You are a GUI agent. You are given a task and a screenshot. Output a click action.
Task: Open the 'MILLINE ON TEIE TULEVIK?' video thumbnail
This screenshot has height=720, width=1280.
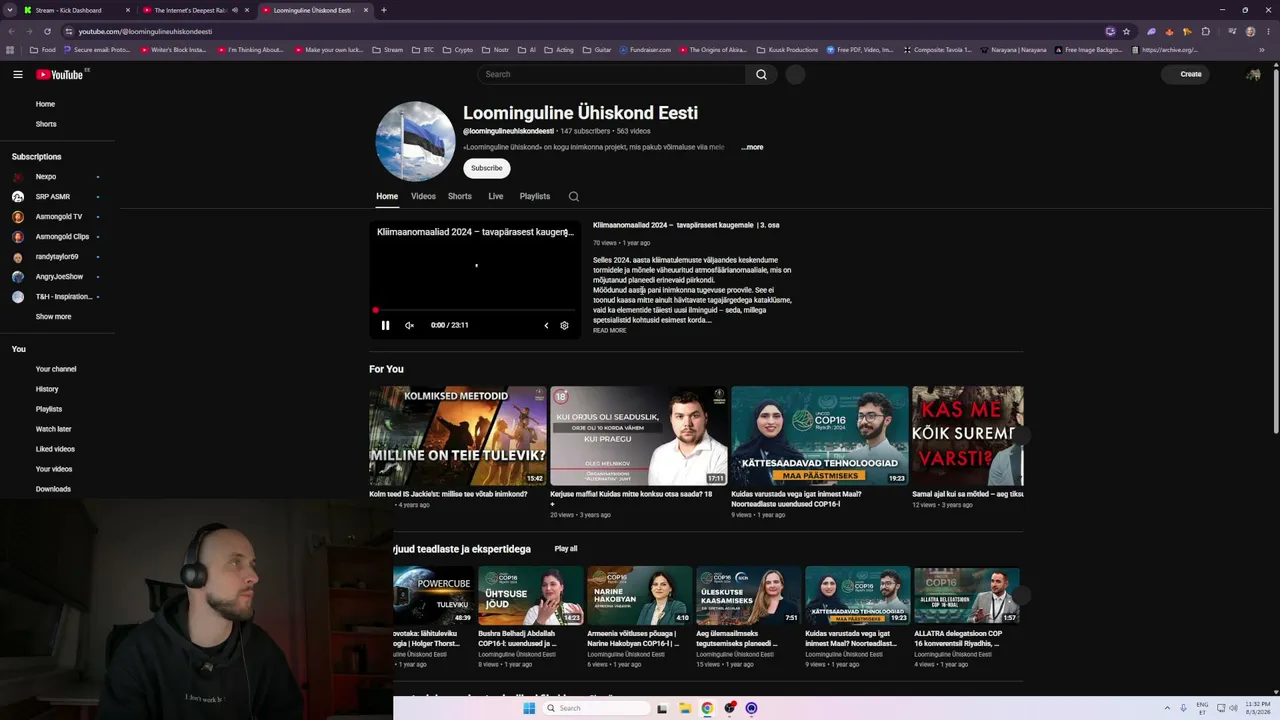coord(458,436)
